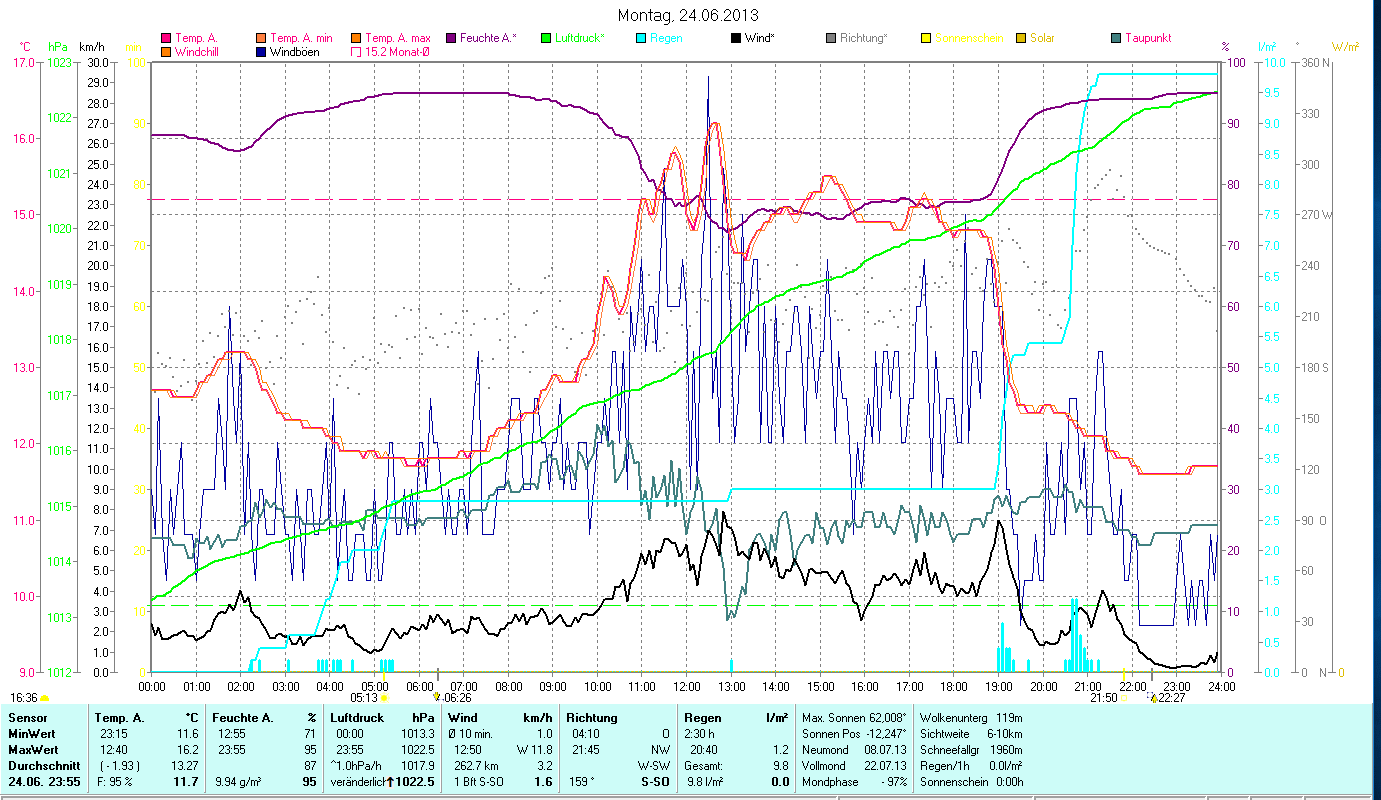The width and height of the screenshot is (1381, 800).
Task: Toggle the Solar legend square
Action: tap(1021, 39)
